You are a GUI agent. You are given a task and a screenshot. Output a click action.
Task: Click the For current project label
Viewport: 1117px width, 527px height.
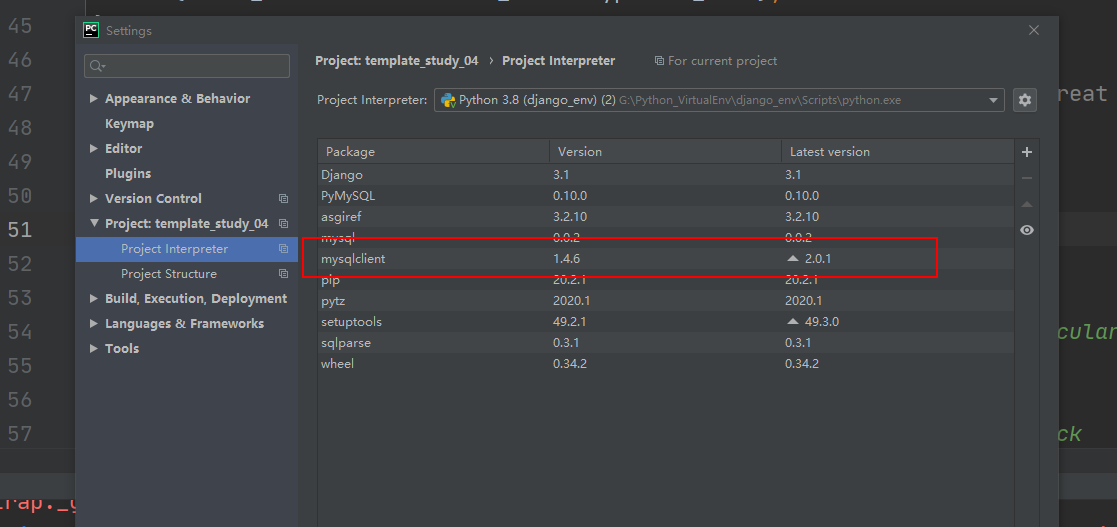[722, 61]
